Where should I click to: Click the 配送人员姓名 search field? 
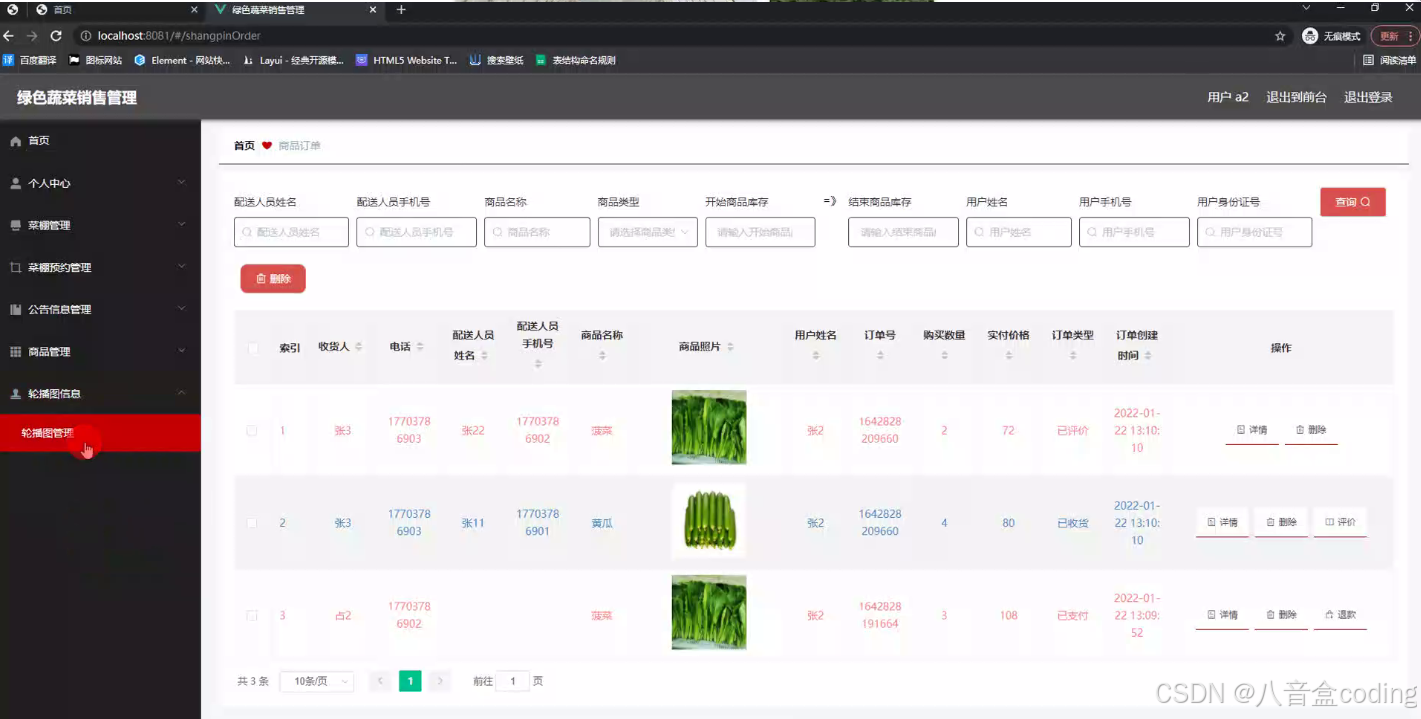291,232
